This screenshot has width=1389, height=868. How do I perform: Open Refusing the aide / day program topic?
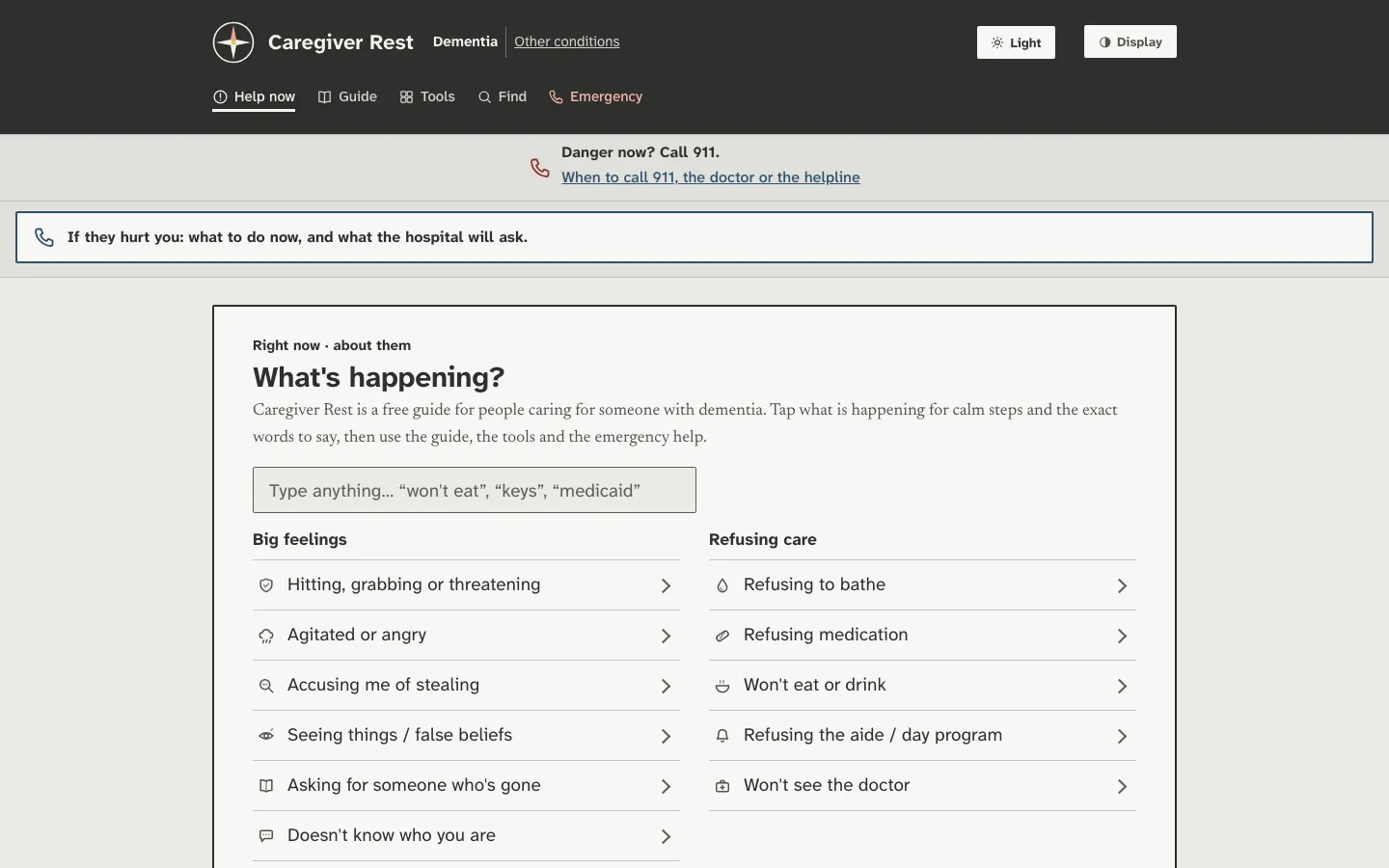point(922,736)
